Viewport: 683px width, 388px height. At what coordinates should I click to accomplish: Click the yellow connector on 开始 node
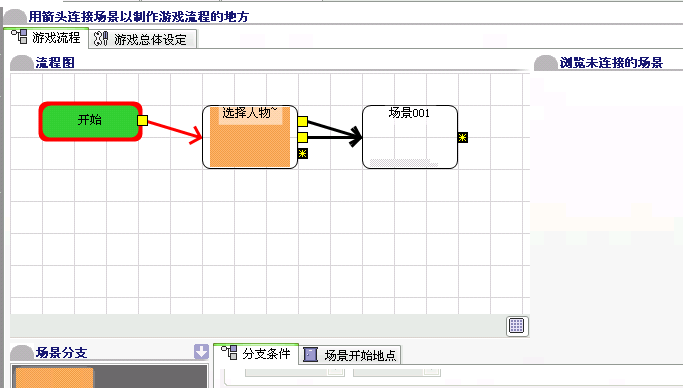(142, 121)
